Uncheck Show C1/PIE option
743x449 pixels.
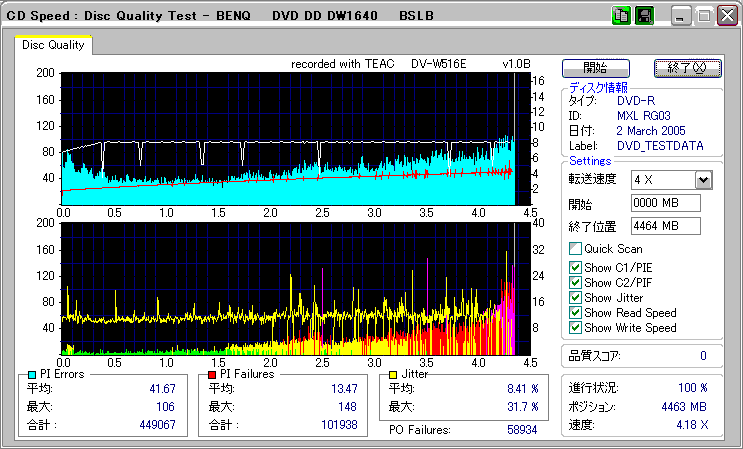pyautogui.click(x=575, y=266)
